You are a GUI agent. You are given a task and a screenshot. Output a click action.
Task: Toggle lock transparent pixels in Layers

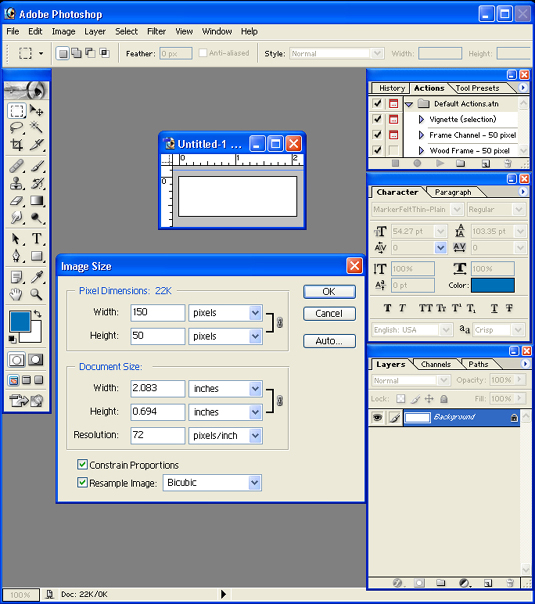[401, 399]
